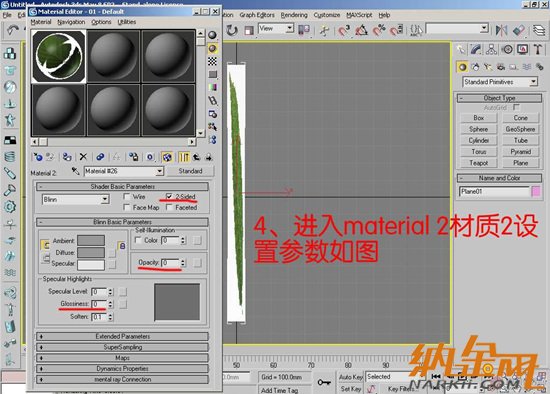Toggle Show Map in Viewport icon

click(x=167, y=157)
